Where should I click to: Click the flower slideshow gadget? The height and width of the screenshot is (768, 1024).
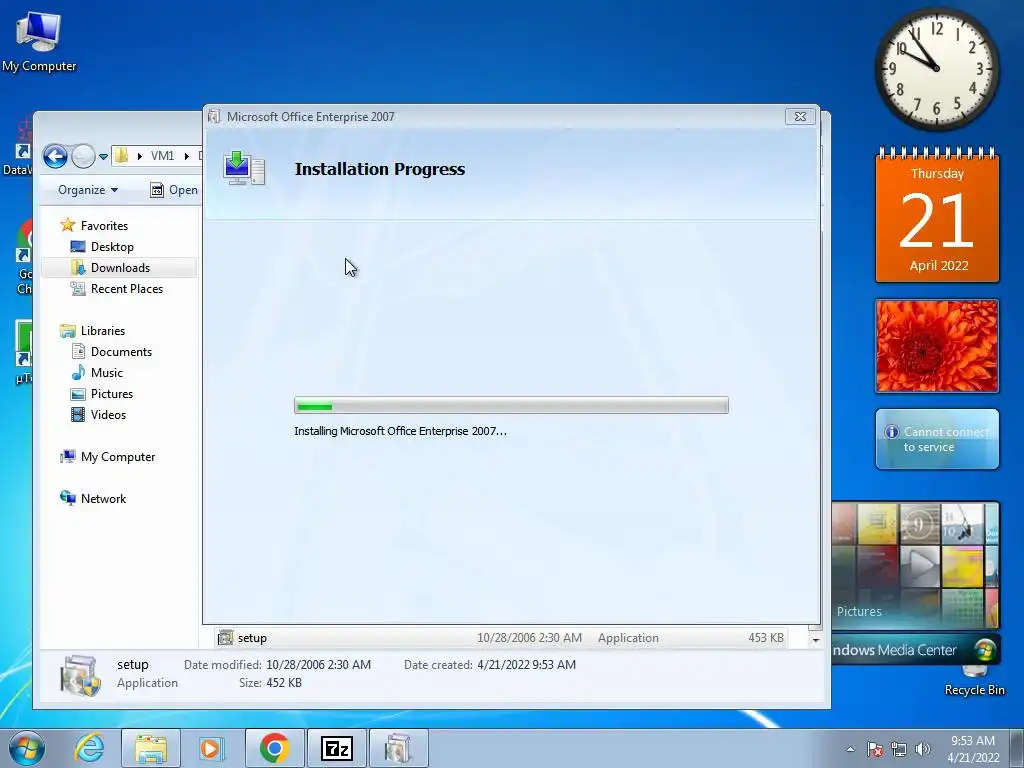pyautogui.click(x=936, y=346)
